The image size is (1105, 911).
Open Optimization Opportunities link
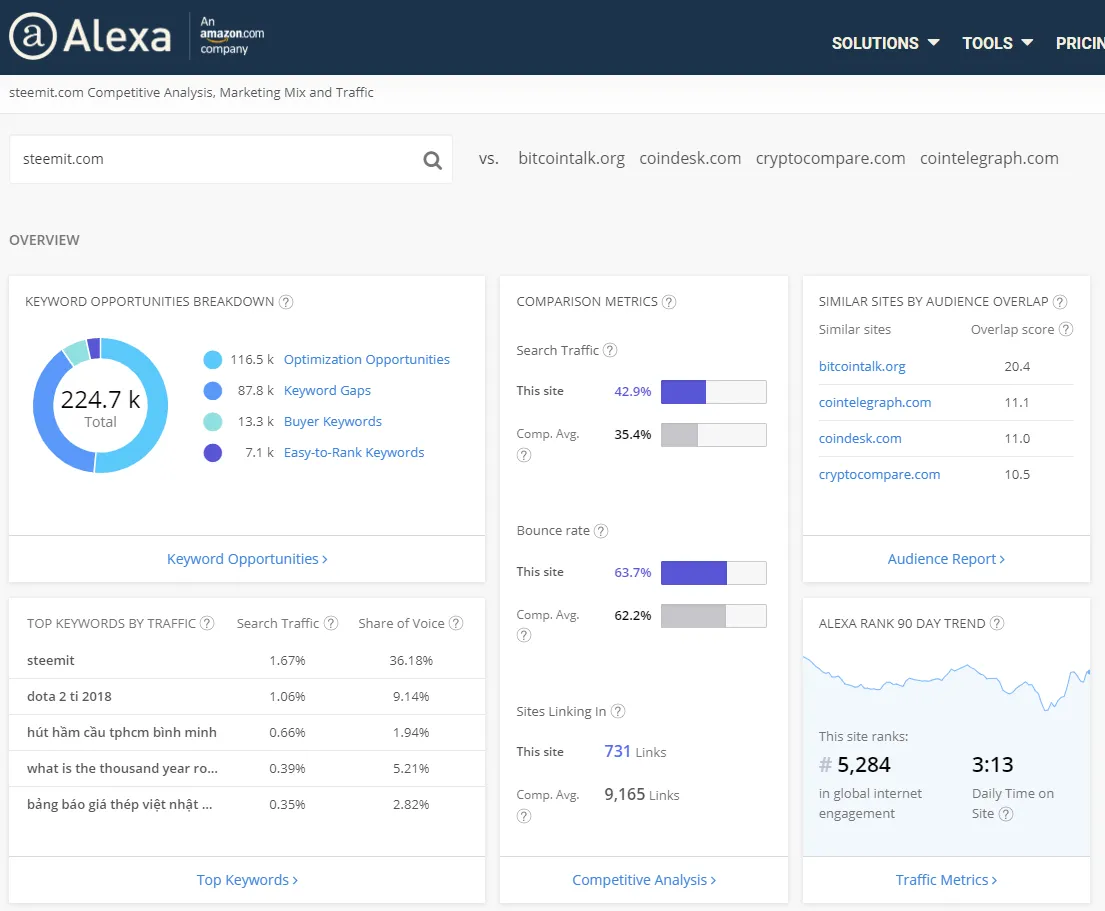366,359
